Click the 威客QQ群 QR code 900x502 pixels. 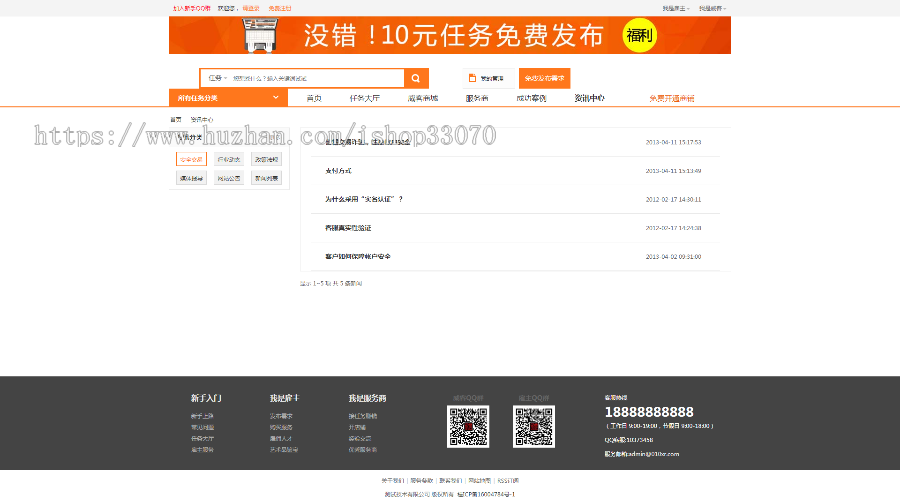point(468,427)
